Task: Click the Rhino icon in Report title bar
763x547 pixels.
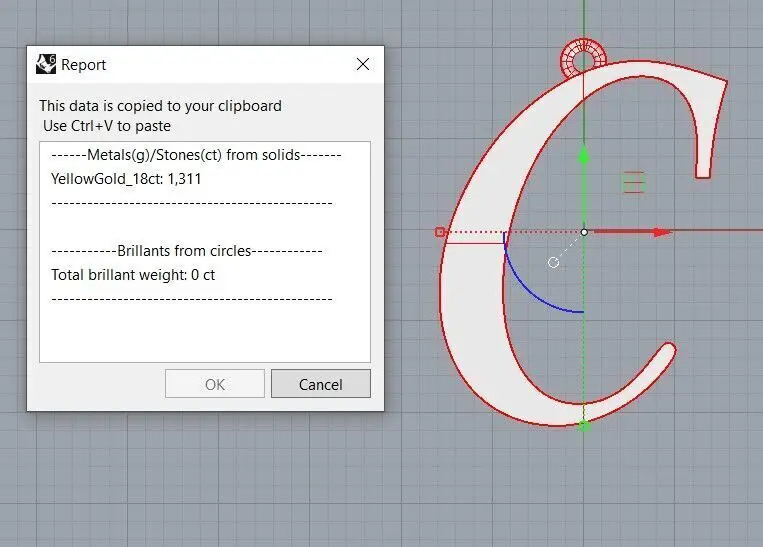Action: tap(46, 64)
